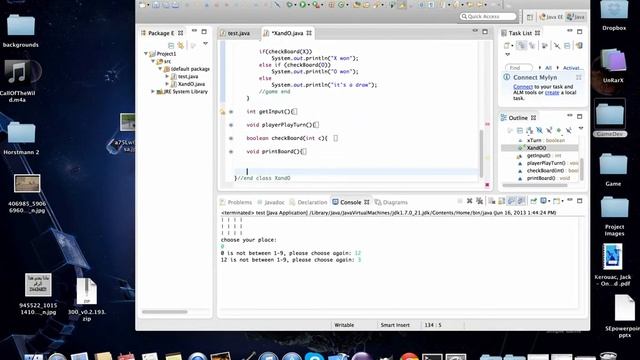The height and width of the screenshot is (360, 640).
Task: Click the Debug bug icon in toolbar
Action: 289,4
